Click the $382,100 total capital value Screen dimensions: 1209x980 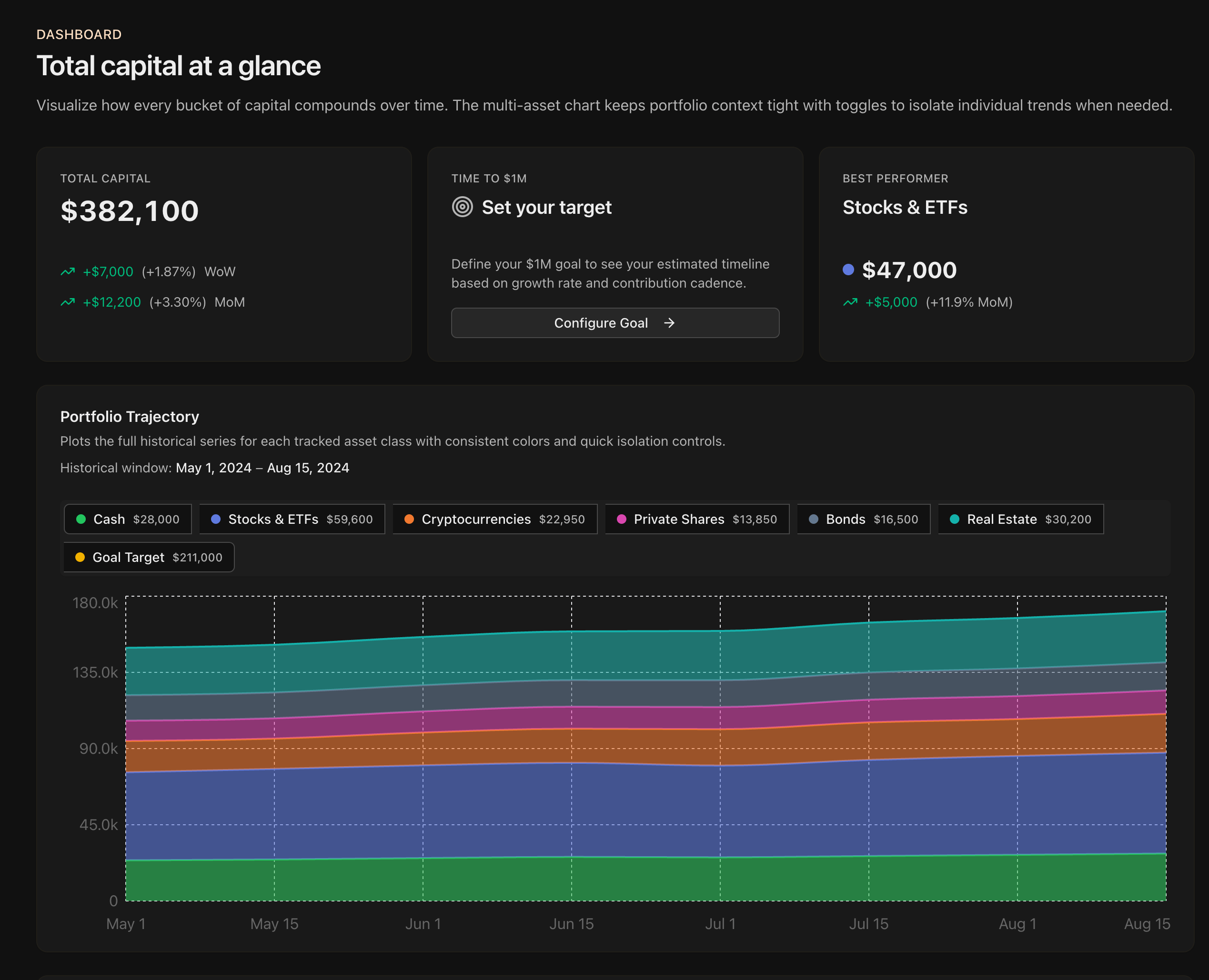pos(129,211)
